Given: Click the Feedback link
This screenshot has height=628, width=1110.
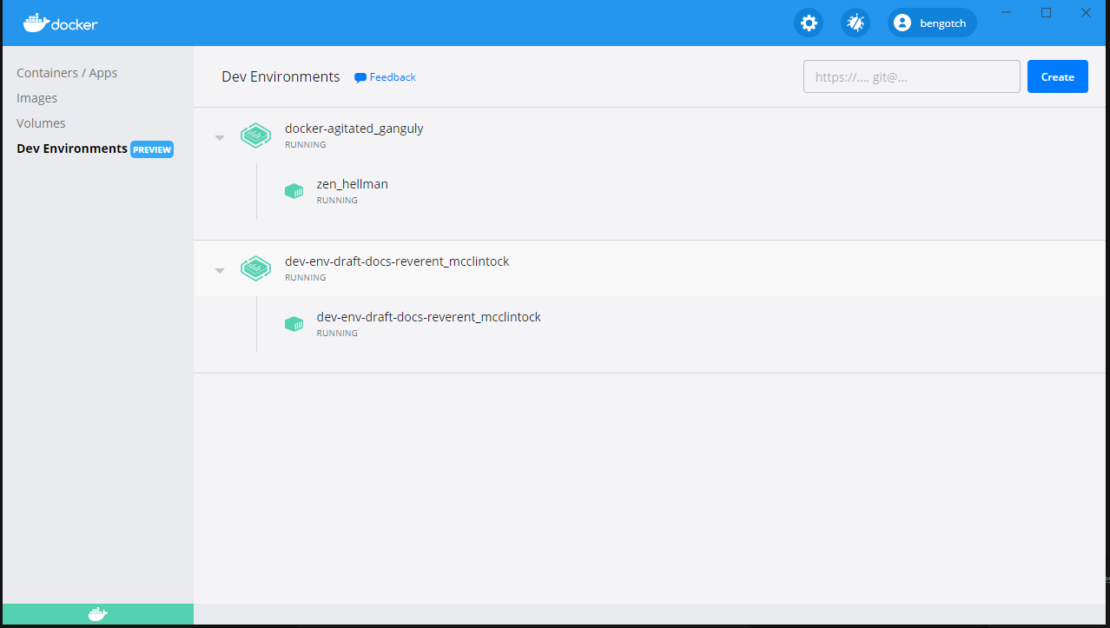Looking at the screenshot, I should (x=392, y=77).
